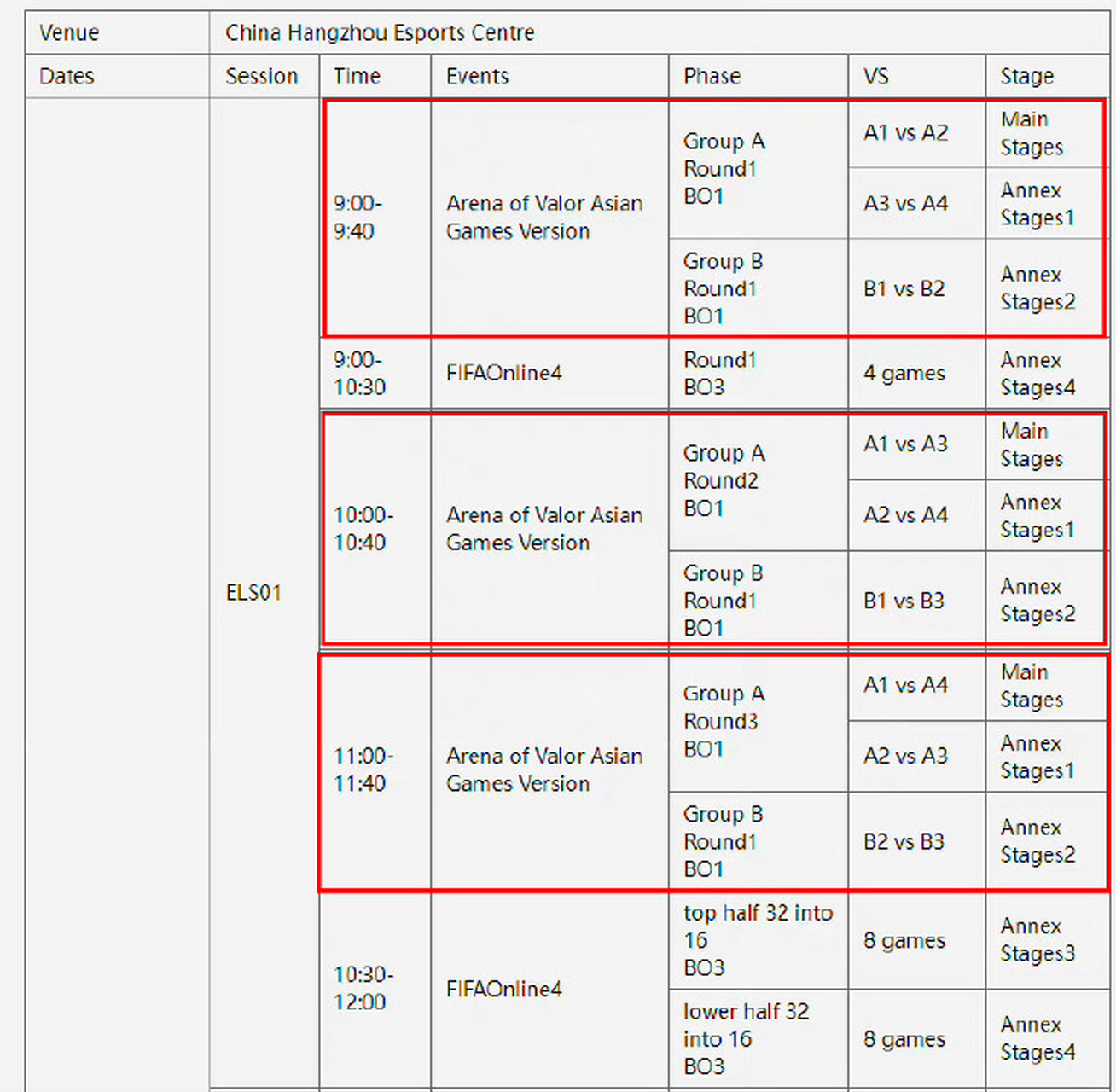
Task: Select Annex Stages1 beside A3 vs A4
Action: 1047,204
